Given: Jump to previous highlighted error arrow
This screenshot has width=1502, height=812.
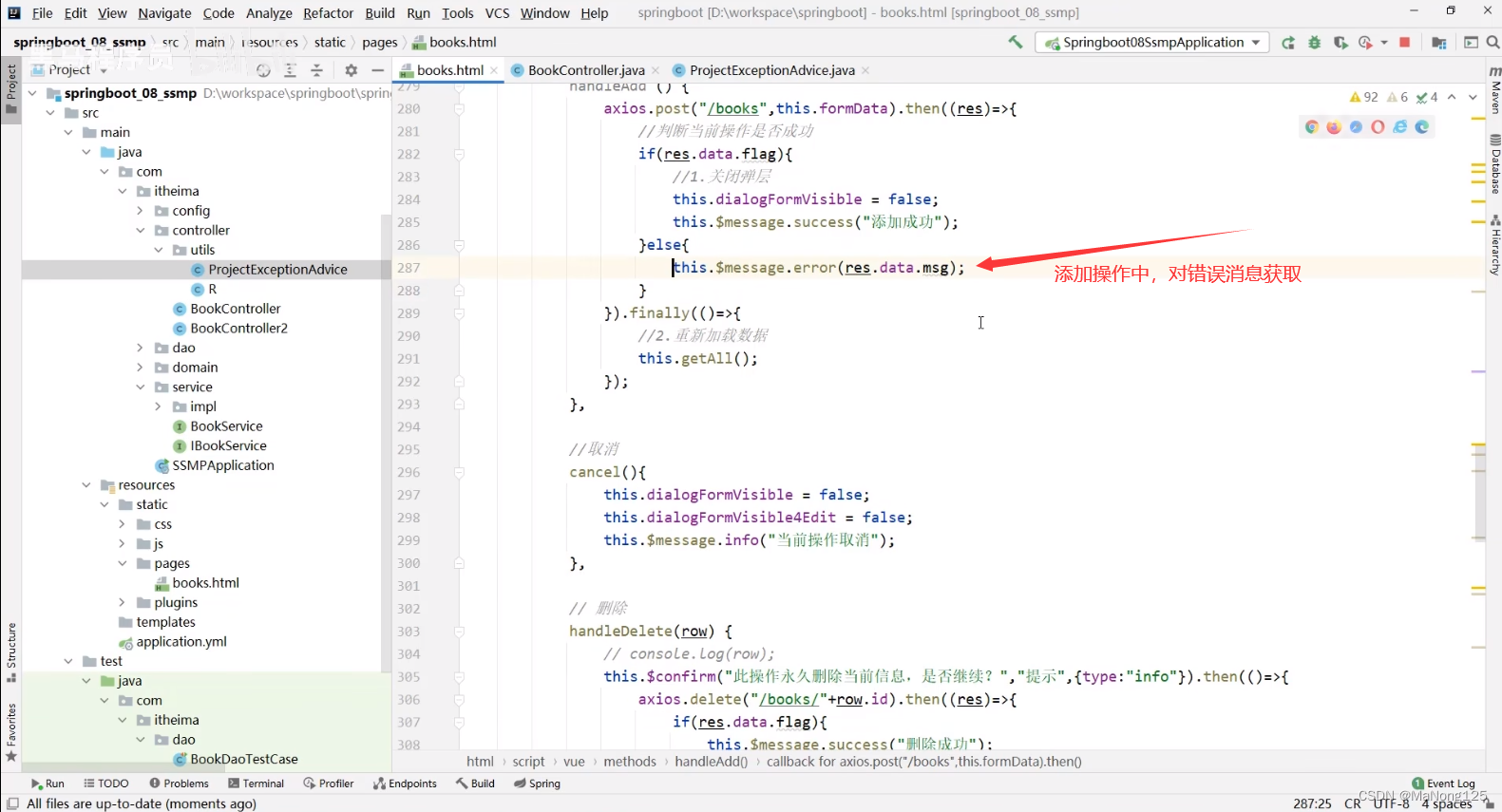Looking at the screenshot, I should click(1452, 97).
